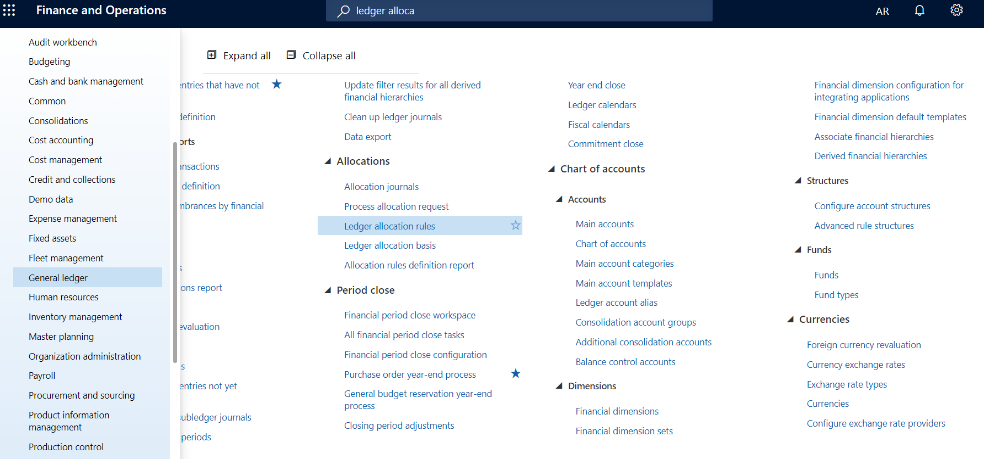Open the Main accounts link
Image resolution: width=984 pixels, height=459 pixels.
604,224
